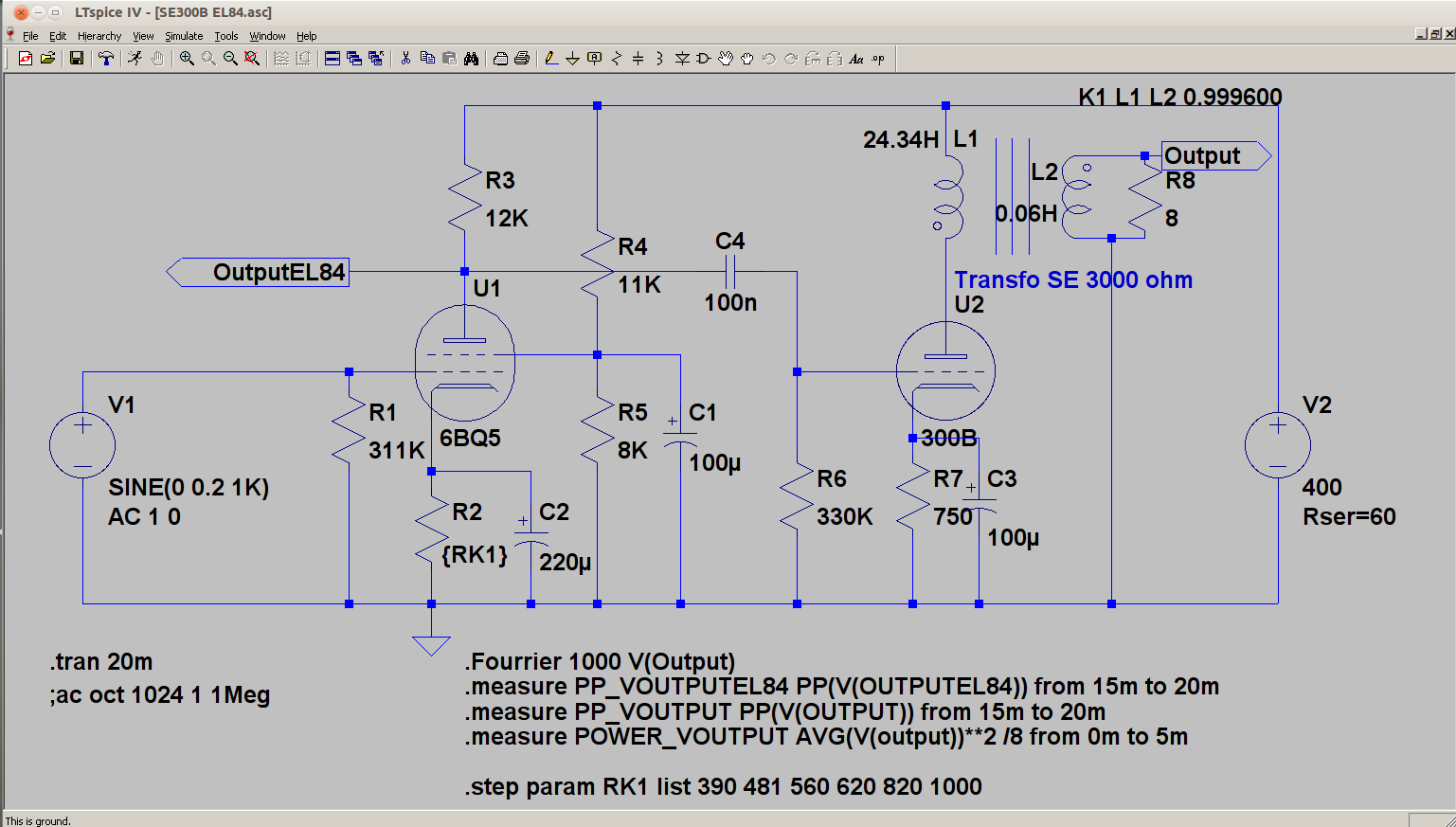Select the Place Component gate icon
This screenshot has height=827, width=1456.
pyautogui.click(x=704, y=59)
